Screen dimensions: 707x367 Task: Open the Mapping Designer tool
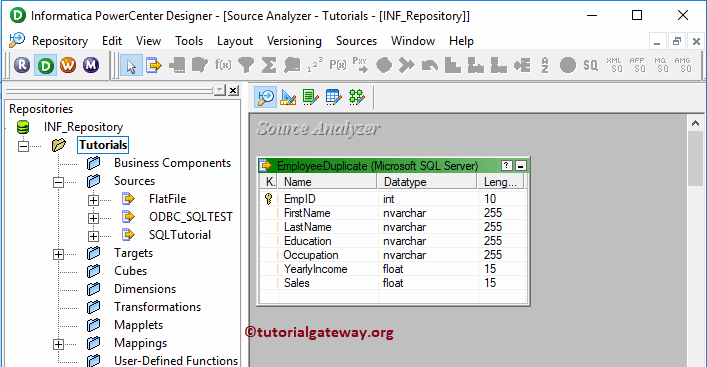[x=357, y=97]
